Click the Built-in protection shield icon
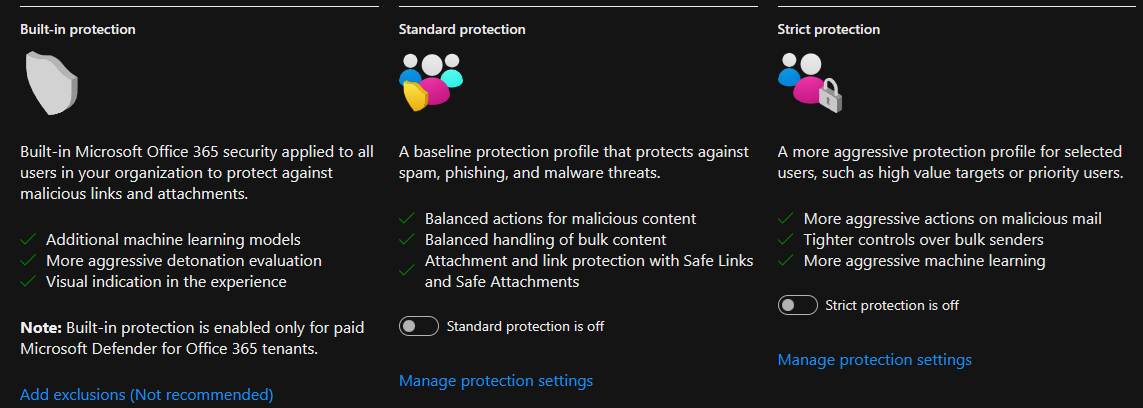The height and width of the screenshot is (408, 1143). pyautogui.click(x=51, y=83)
